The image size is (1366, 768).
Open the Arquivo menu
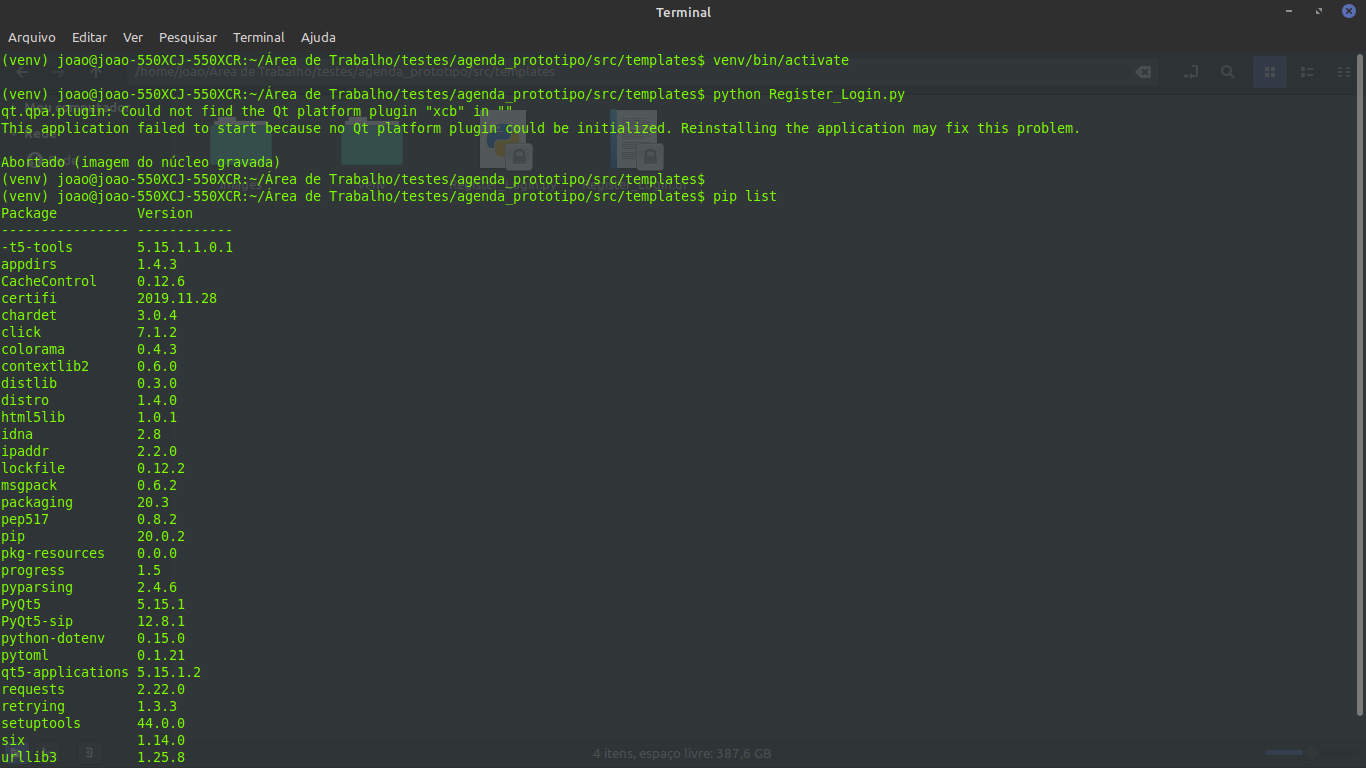(31, 37)
